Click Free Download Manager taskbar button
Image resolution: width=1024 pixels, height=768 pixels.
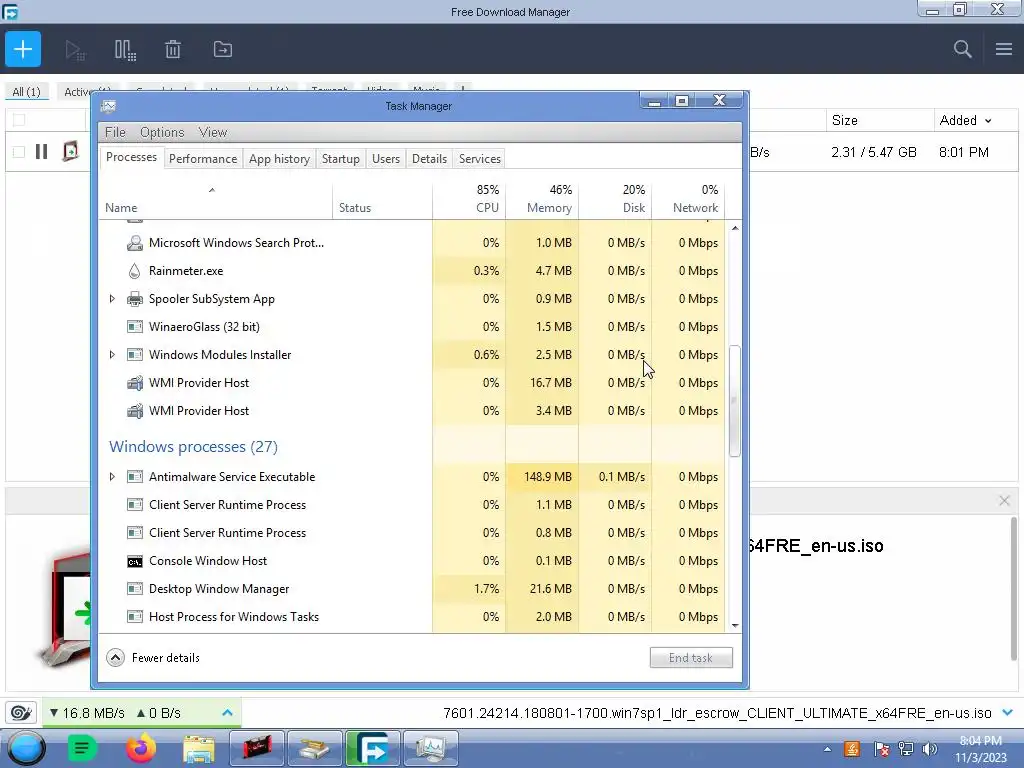coord(372,748)
